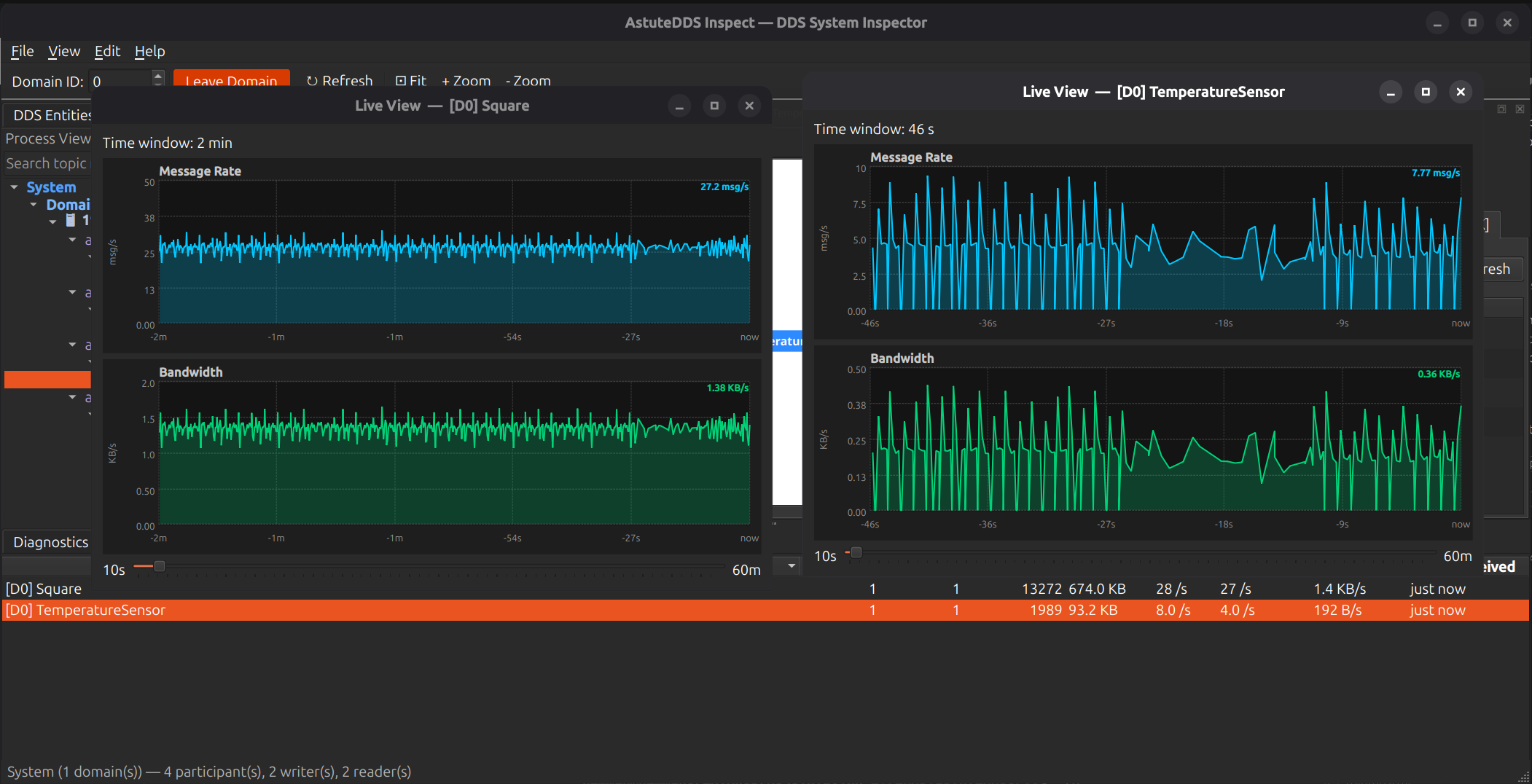This screenshot has width=1532, height=784.
Task: Click the 'Time window: 2 min' label
Action: pos(167,143)
